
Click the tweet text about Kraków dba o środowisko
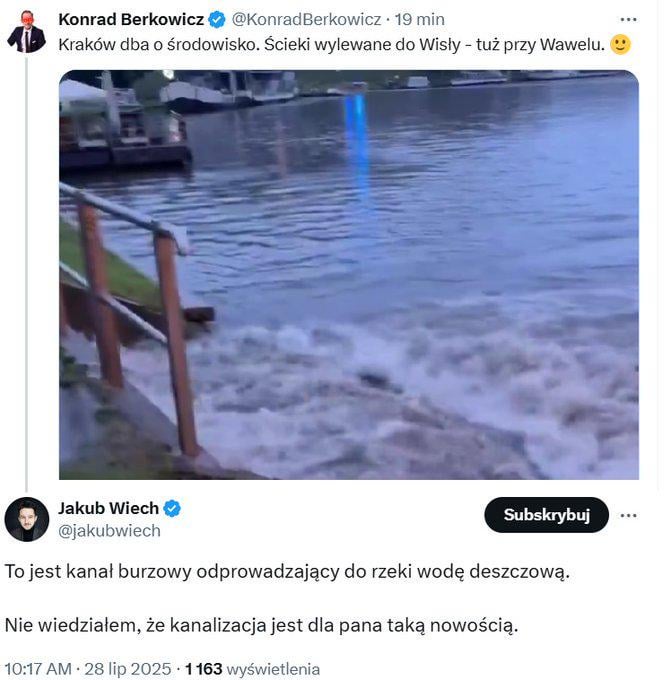(x=332, y=45)
